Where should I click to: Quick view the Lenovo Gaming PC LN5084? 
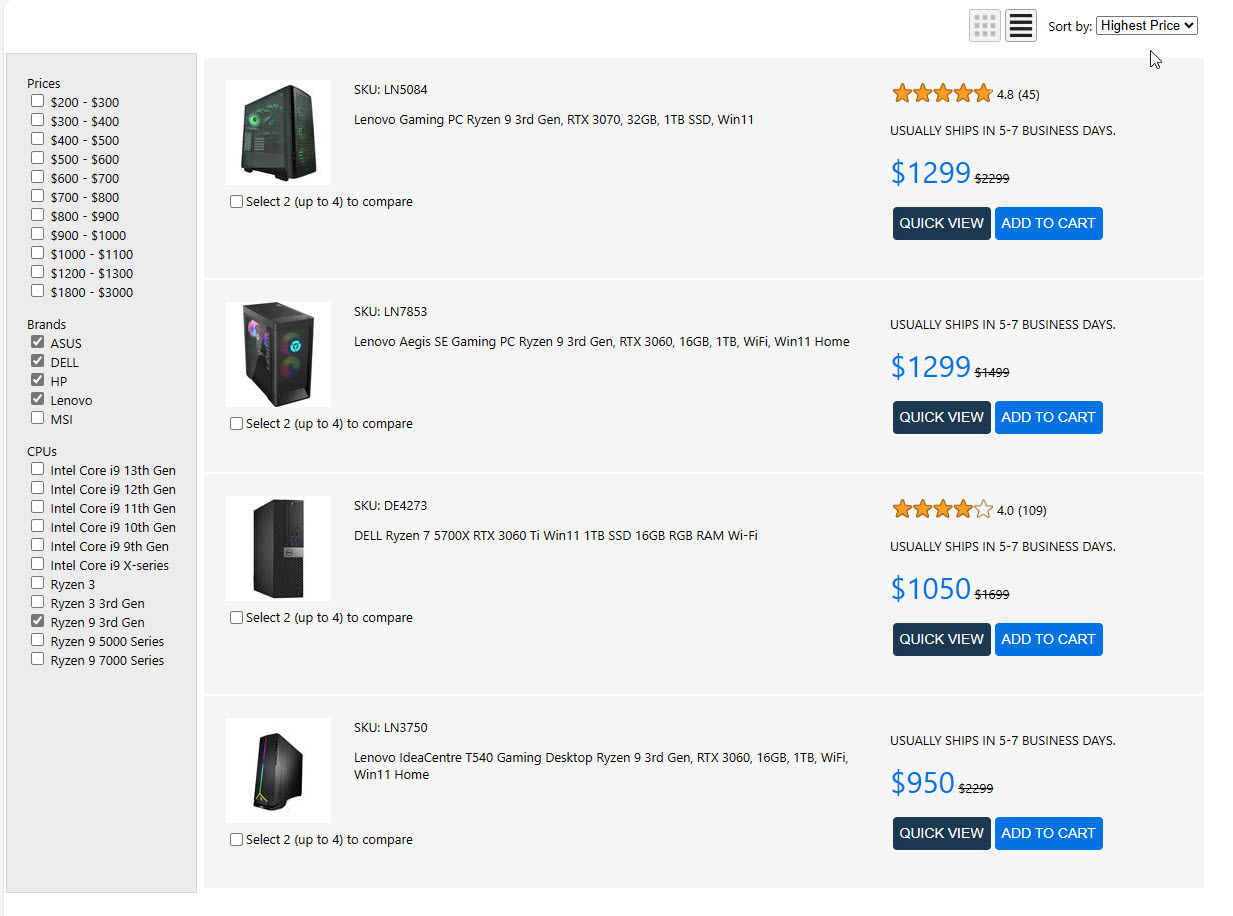pos(941,224)
